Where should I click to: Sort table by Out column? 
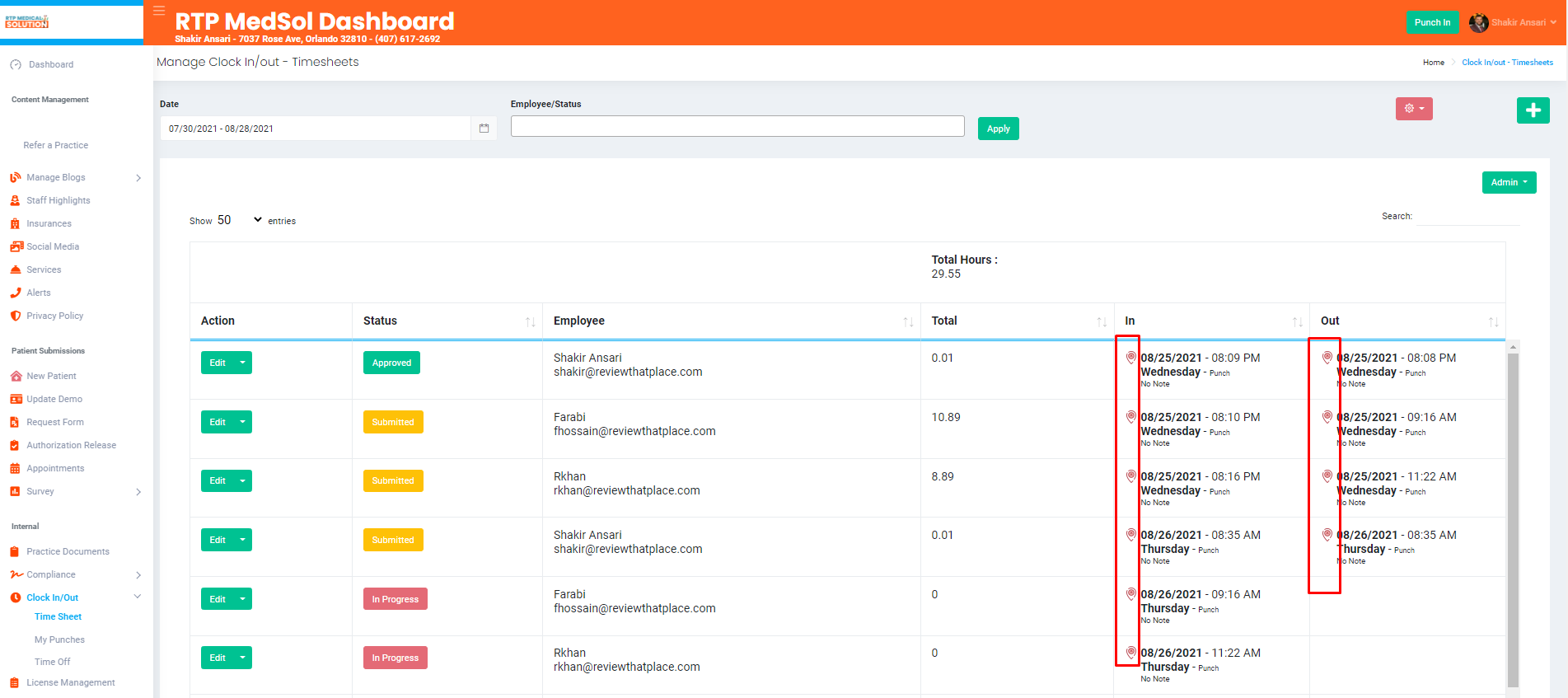pos(1493,321)
